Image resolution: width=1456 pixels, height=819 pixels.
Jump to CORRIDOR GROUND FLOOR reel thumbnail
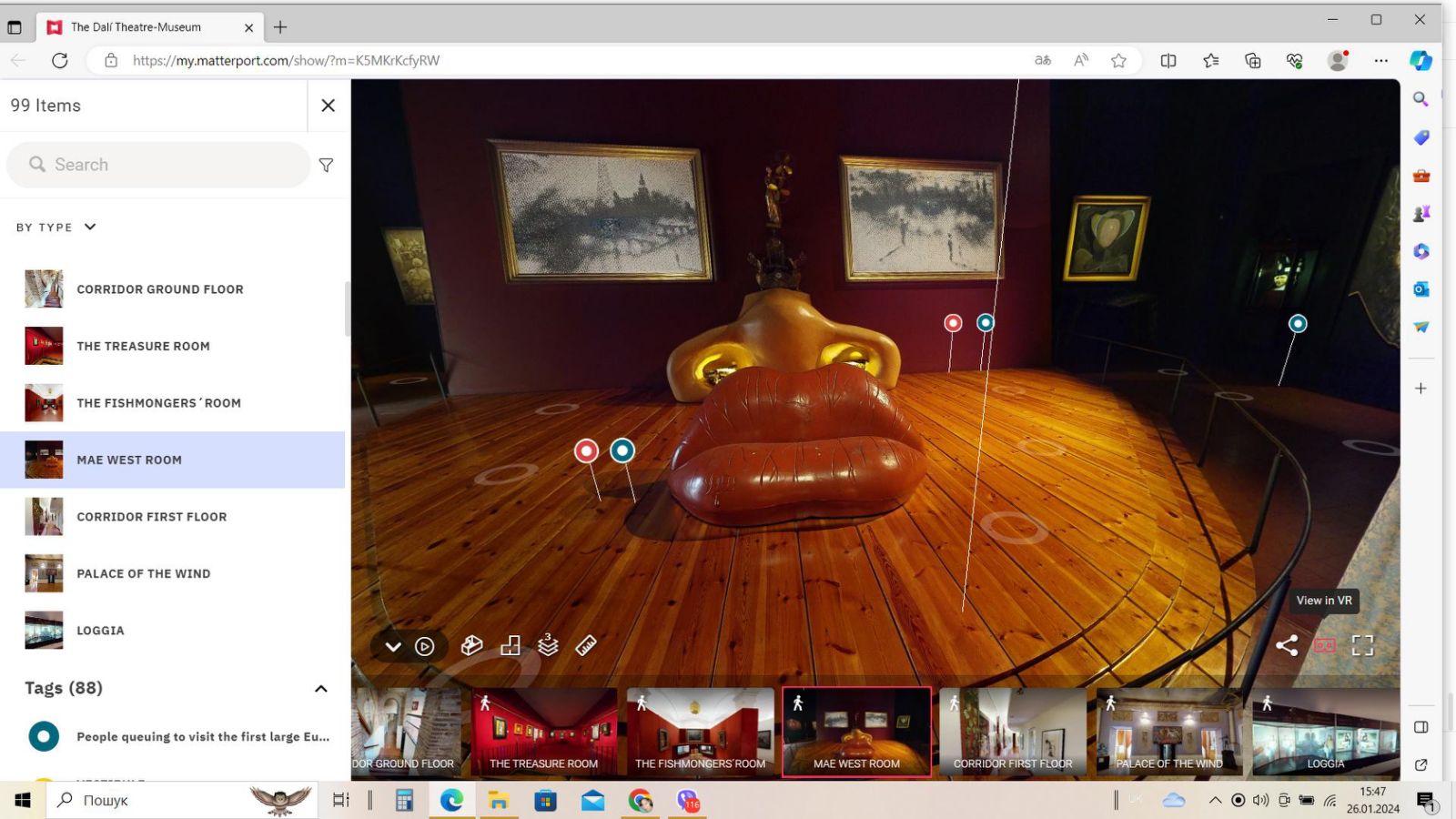[x=407, y=732]
